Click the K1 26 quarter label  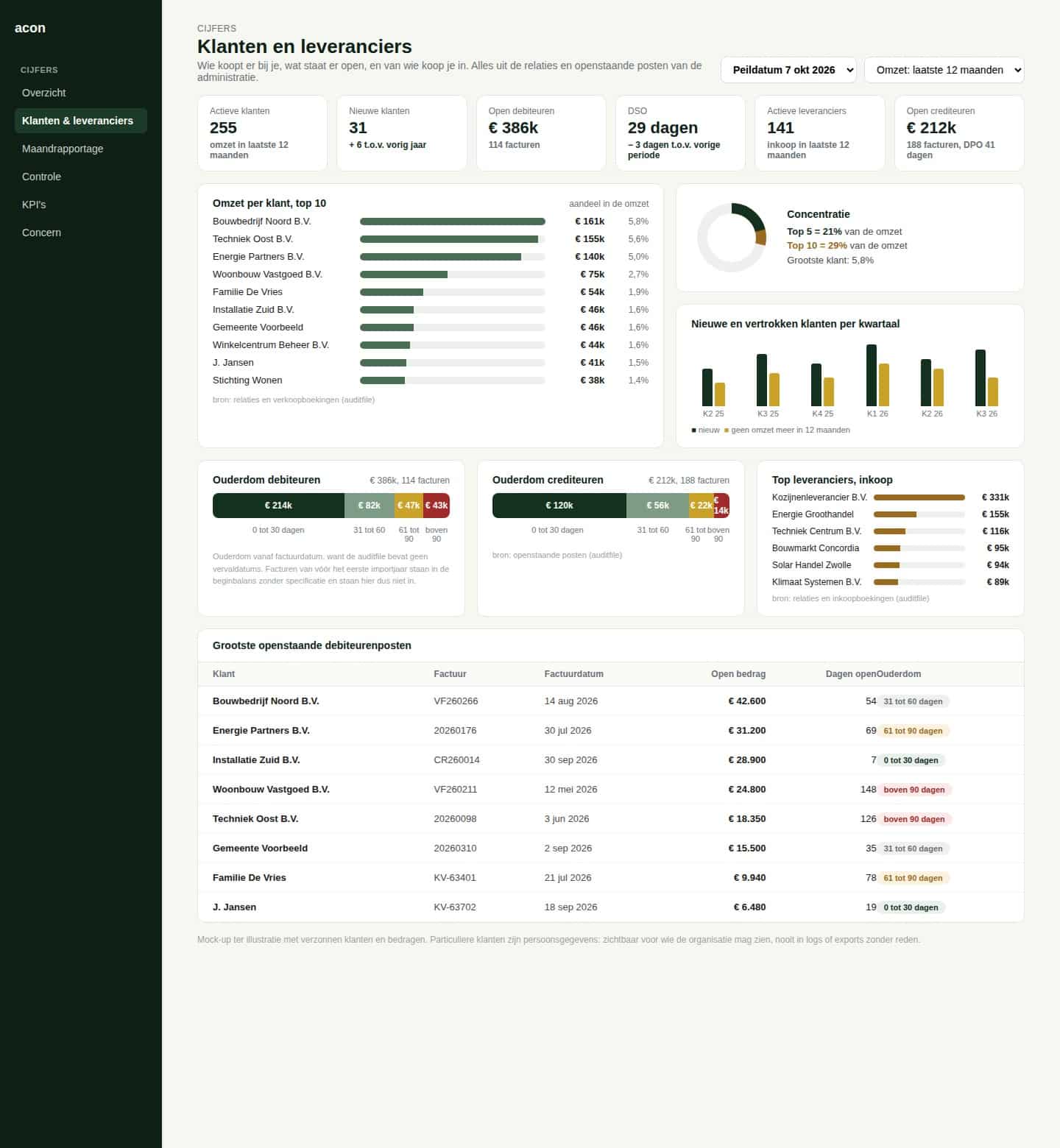[x=877, y=414]
